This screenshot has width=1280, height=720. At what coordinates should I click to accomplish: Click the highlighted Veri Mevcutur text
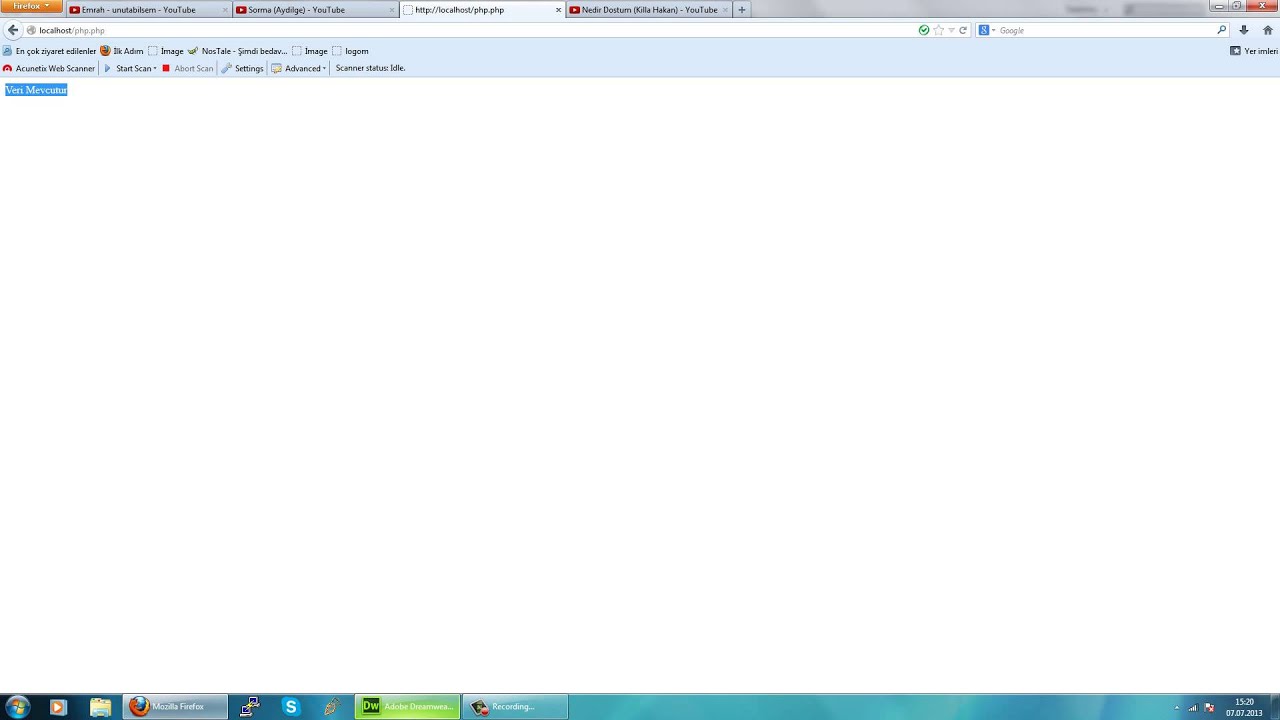[36, 90]
